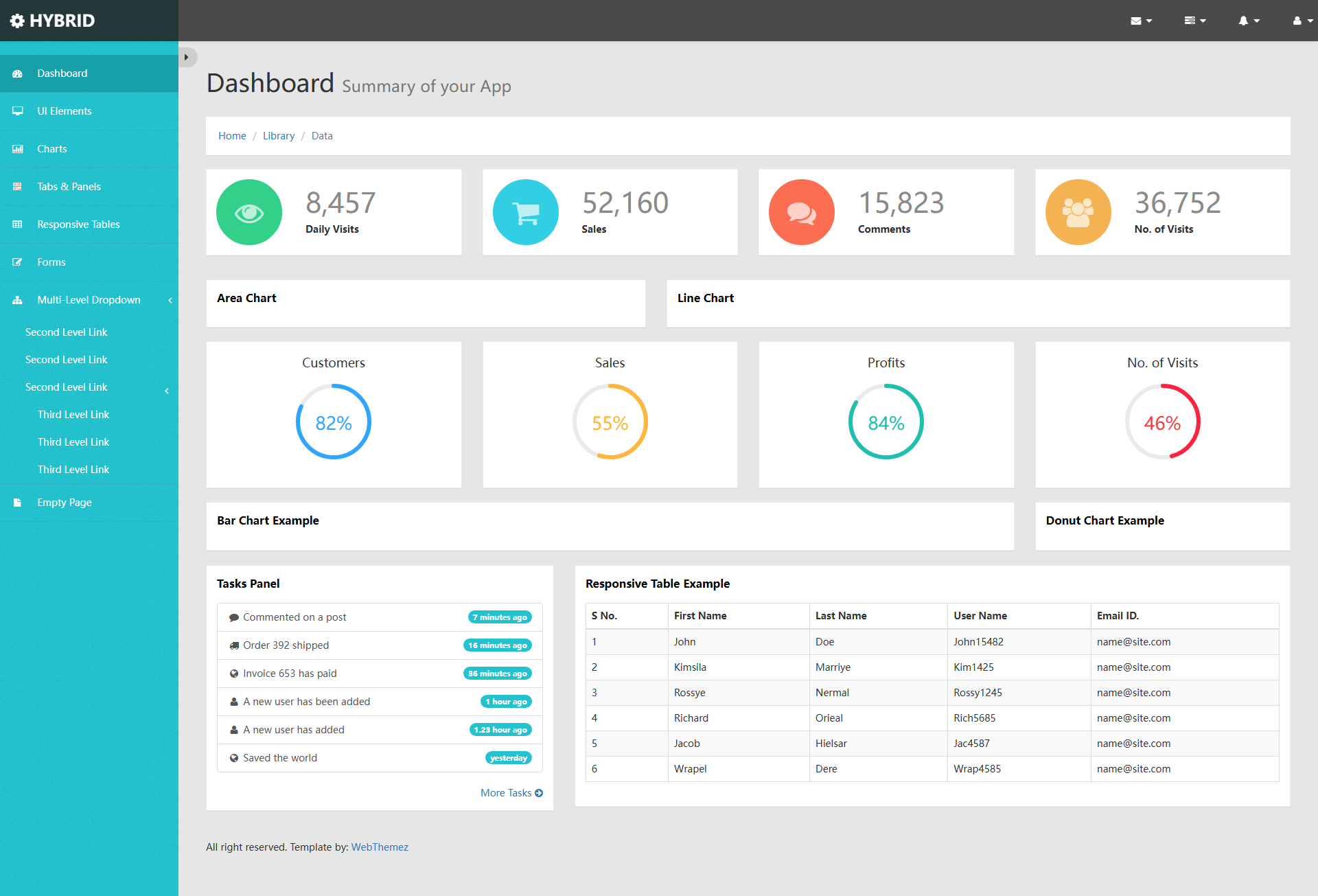
Task: Click the 7 minutes ago badge
Action: pos(500,617)
